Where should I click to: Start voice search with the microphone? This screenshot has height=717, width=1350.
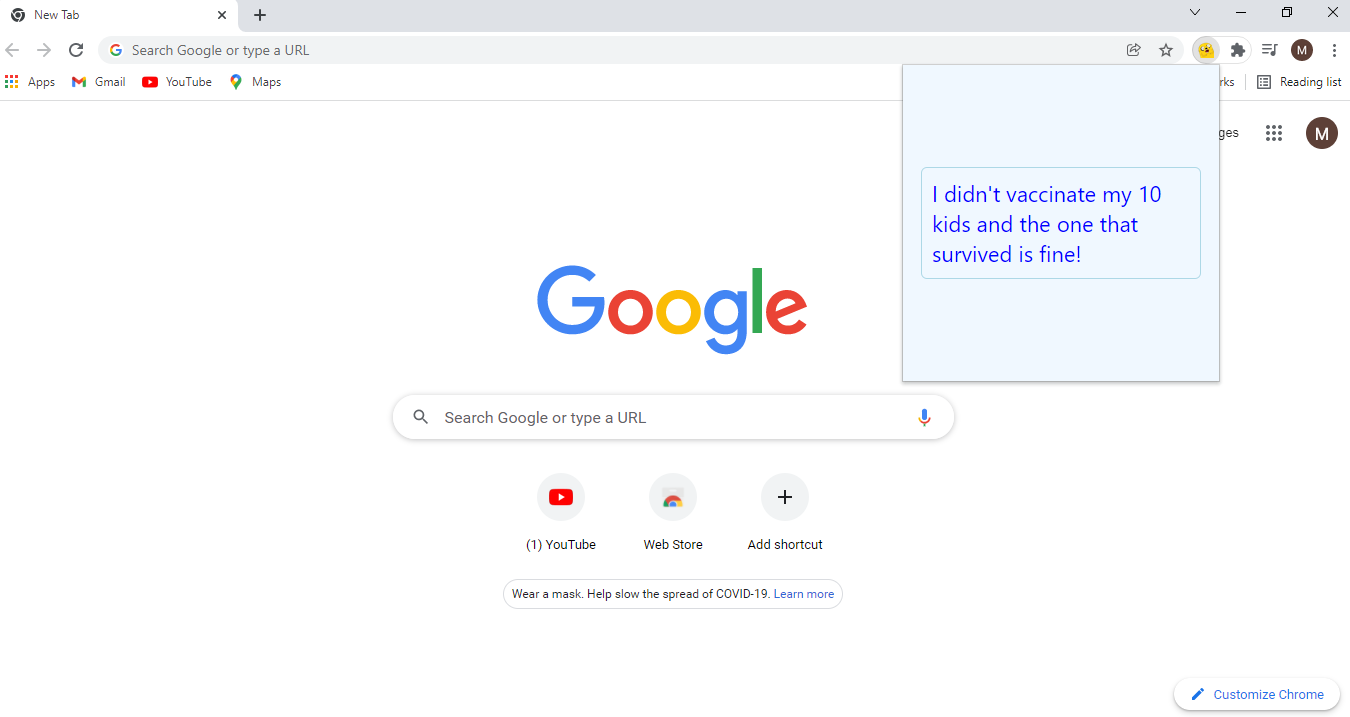(x=924, y=417)
